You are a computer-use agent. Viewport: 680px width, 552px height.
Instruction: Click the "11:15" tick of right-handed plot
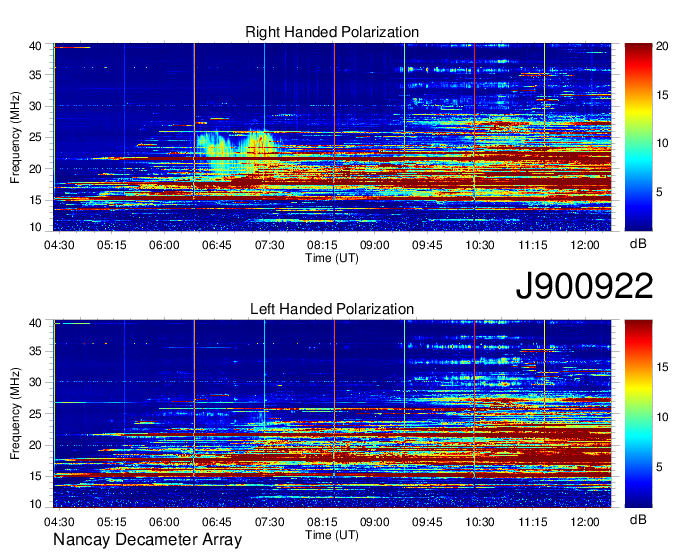(x=533, y=245)
